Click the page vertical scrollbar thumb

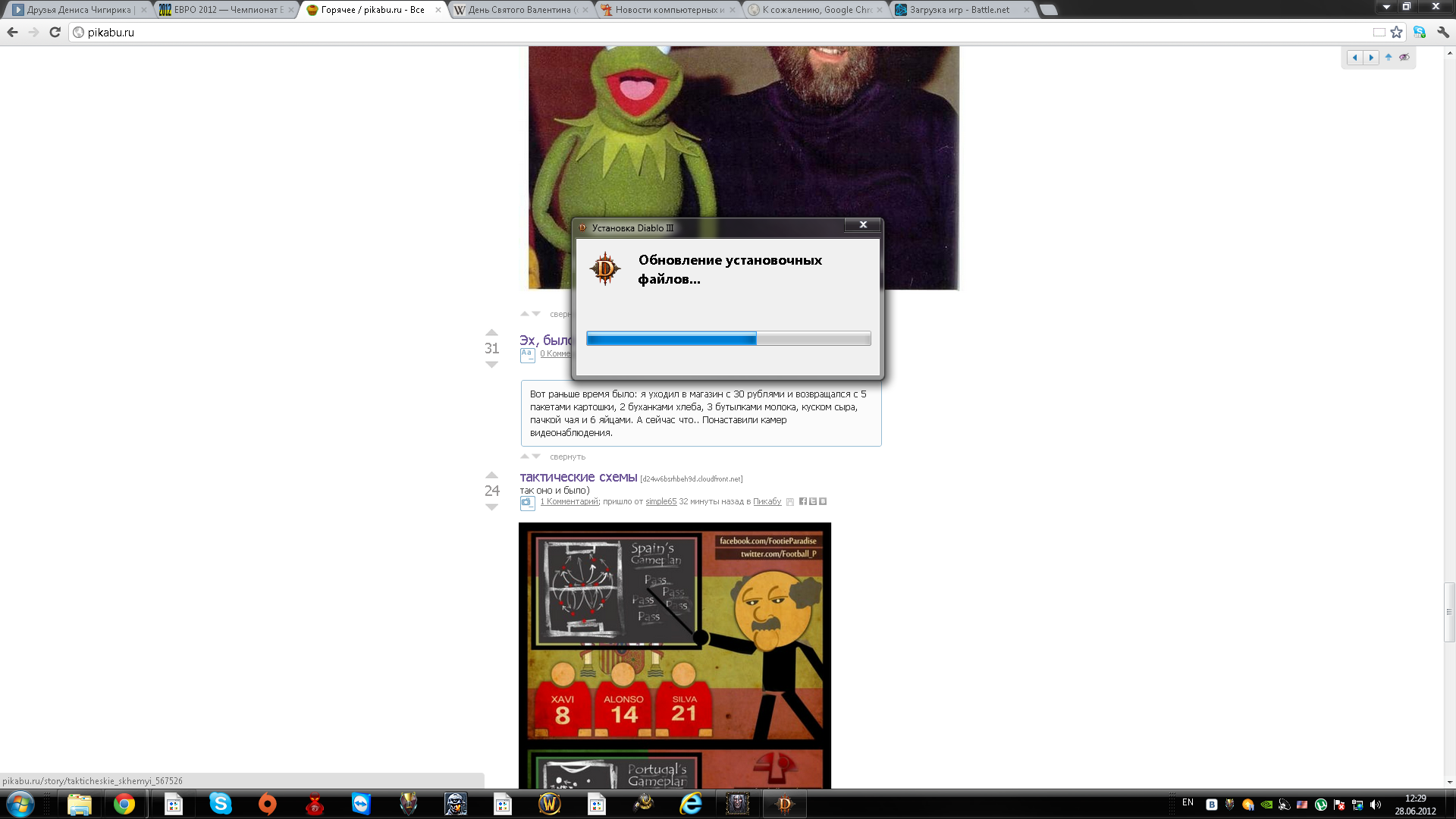point(1449,611)
